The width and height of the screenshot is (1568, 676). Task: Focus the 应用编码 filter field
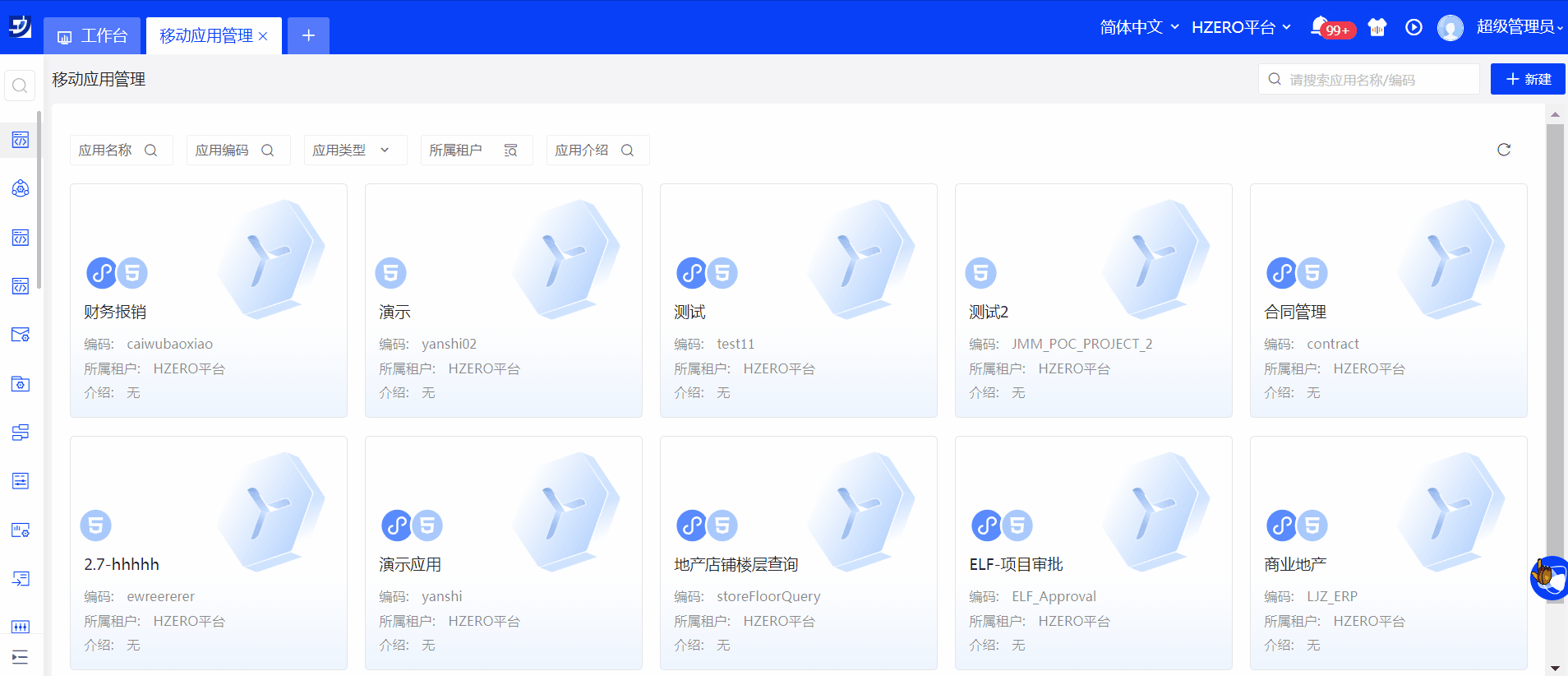click(x=238, y=150)
